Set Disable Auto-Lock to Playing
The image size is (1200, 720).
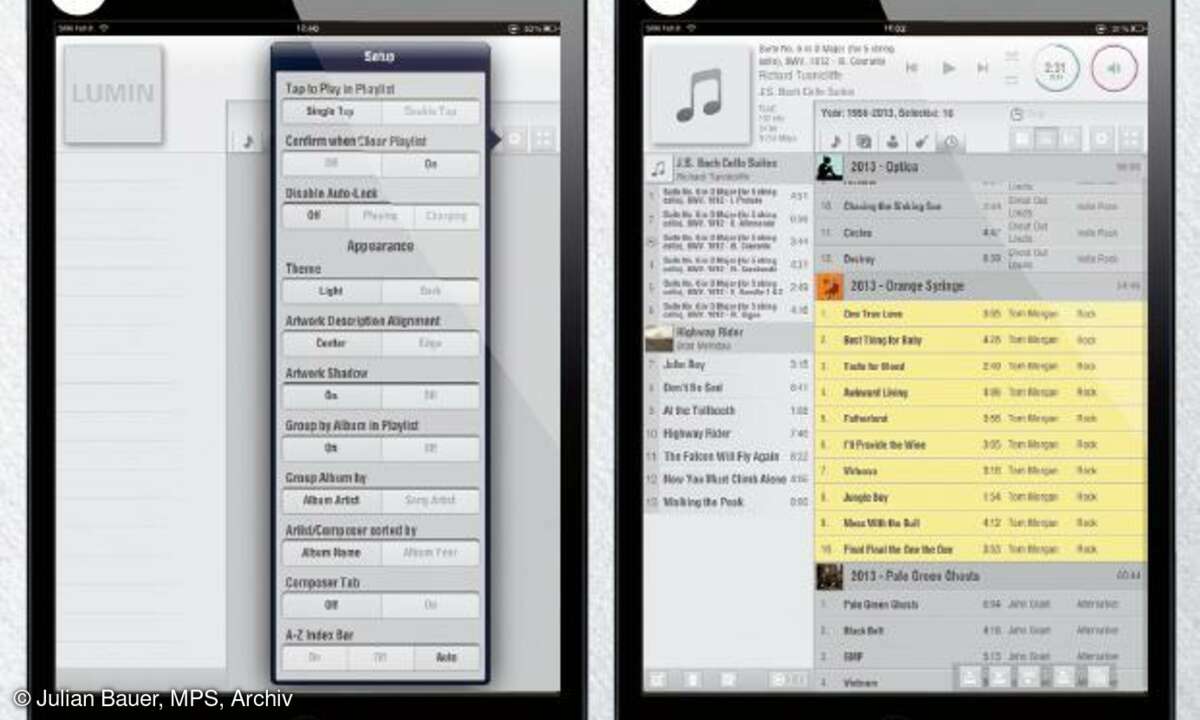click(x=381, y=216)
